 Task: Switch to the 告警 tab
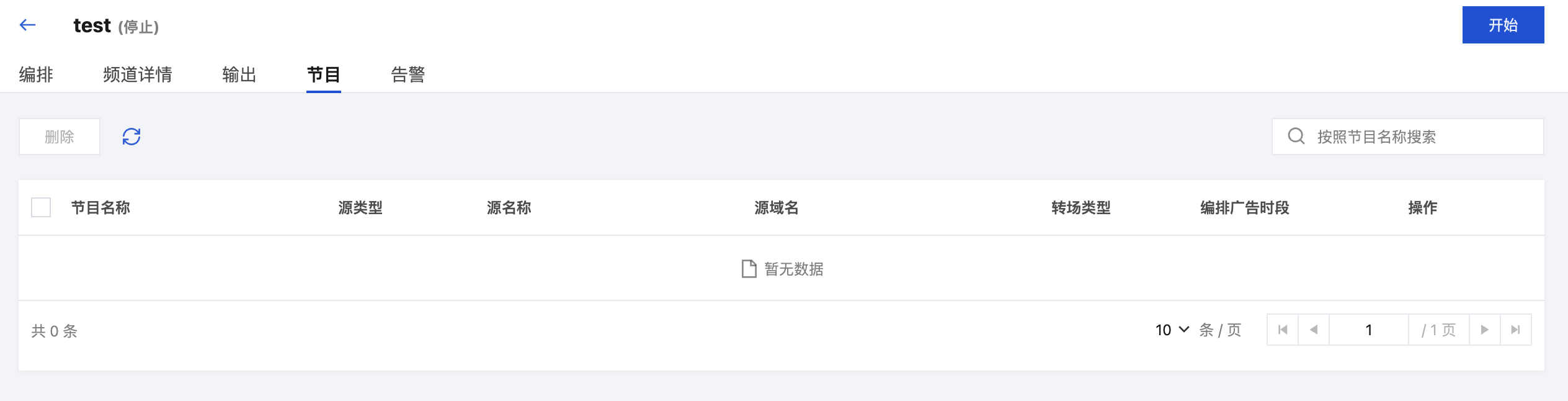(x=408, y=74)
